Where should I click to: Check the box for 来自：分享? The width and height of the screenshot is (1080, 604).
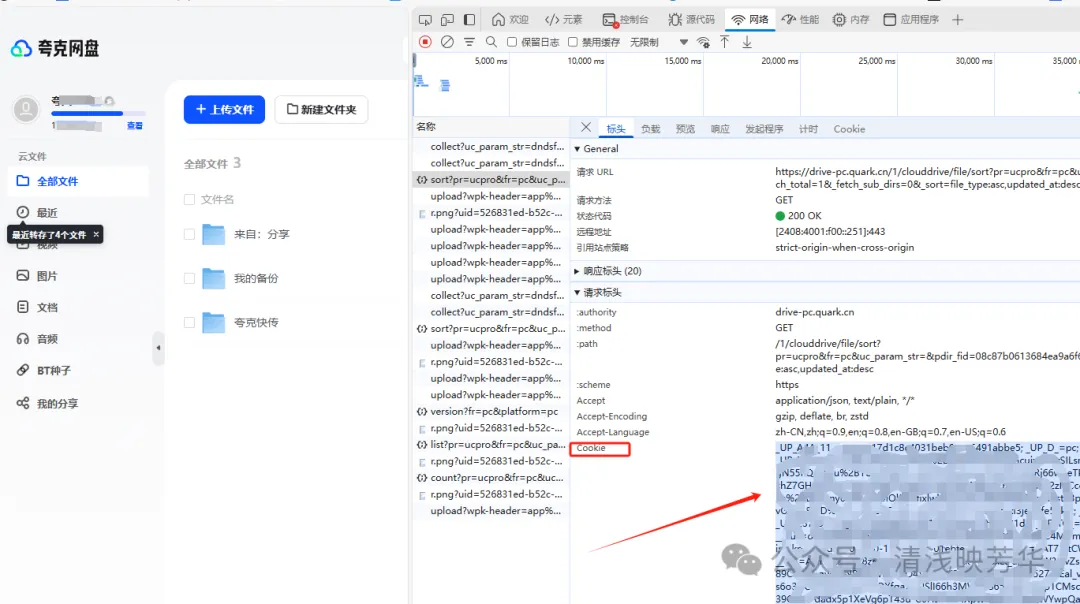[189, 235]
